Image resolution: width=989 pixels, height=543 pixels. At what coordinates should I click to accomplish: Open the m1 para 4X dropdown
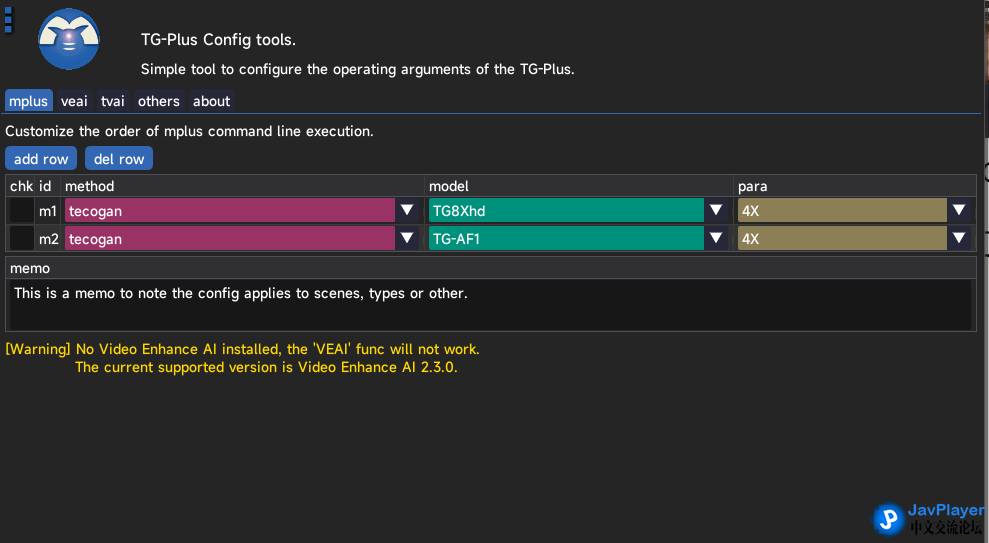click(959, 211)
